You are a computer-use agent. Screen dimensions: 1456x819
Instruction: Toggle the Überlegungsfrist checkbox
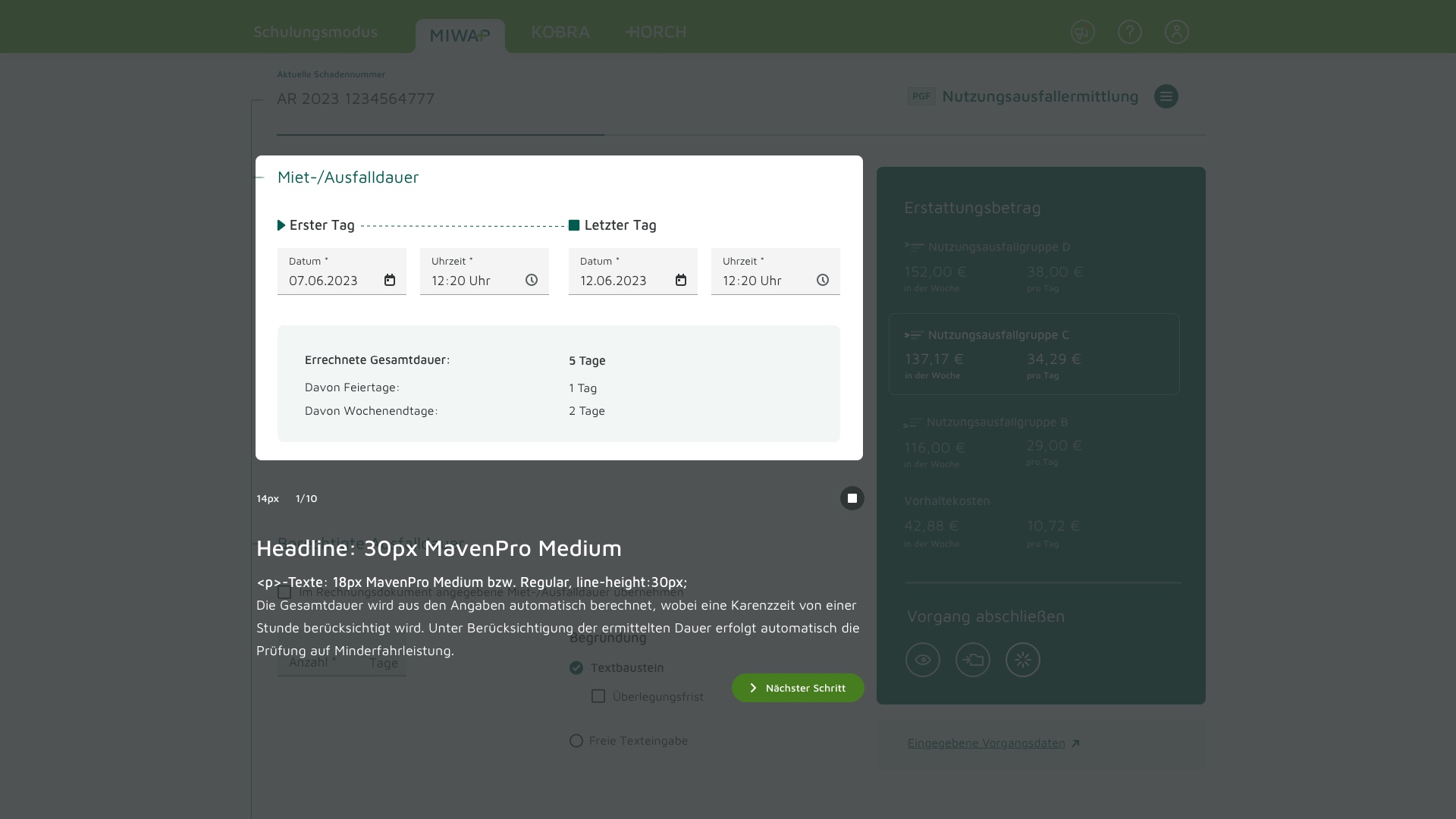coord(598,696)
